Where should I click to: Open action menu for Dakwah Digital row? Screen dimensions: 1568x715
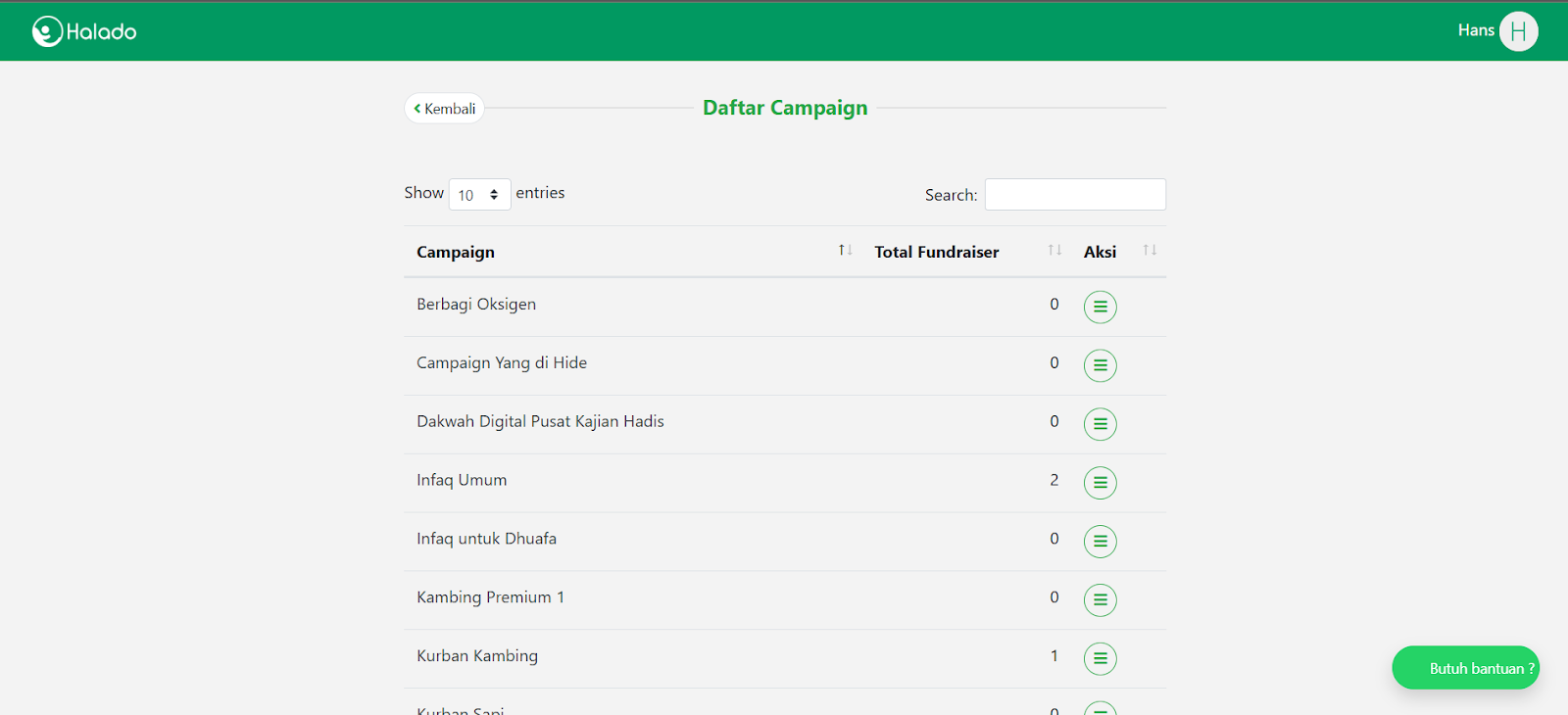tap(1100, 424)
